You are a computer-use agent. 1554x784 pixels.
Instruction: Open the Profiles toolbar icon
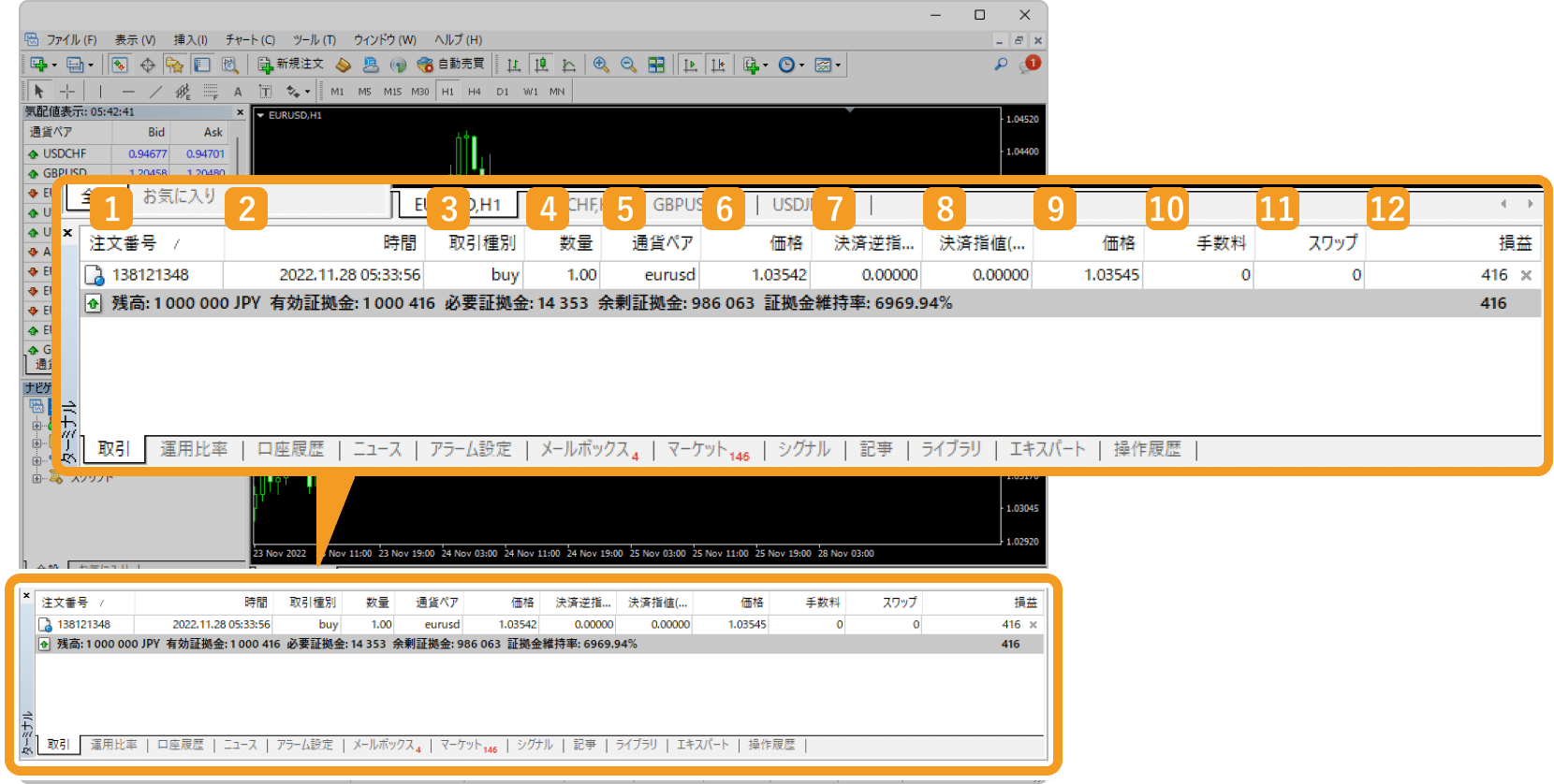pos(75,65)
